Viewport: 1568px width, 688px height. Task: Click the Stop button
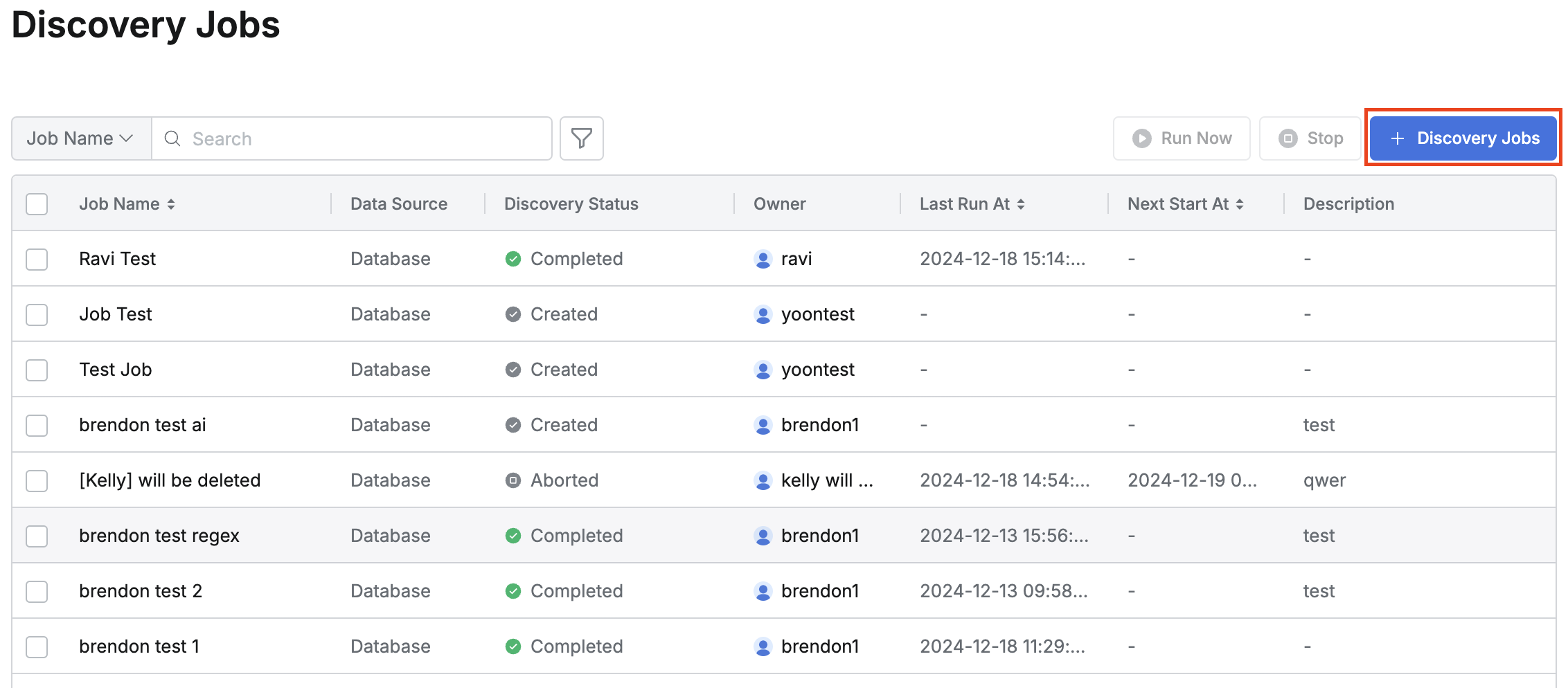[1310, 138]
